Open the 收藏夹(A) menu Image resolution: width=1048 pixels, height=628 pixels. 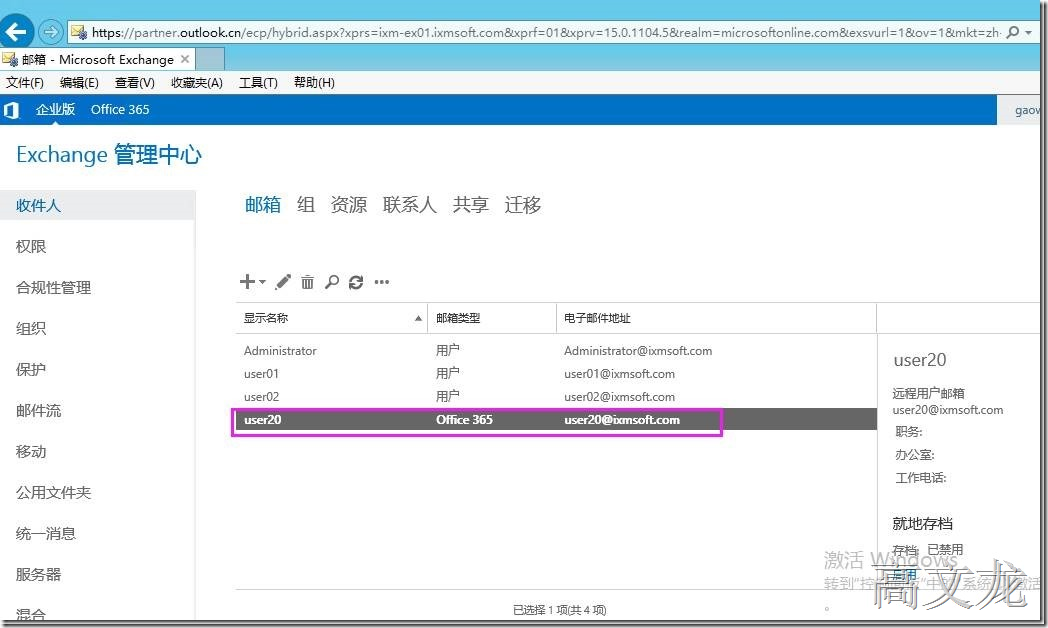pyautogui.click(x=196, y=82)
